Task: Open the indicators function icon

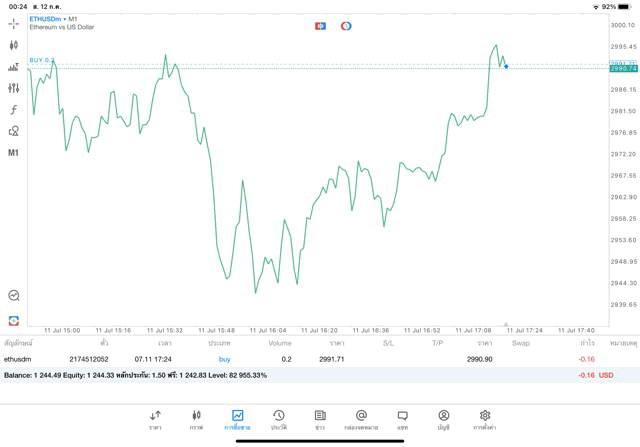Action: point(14,110)
